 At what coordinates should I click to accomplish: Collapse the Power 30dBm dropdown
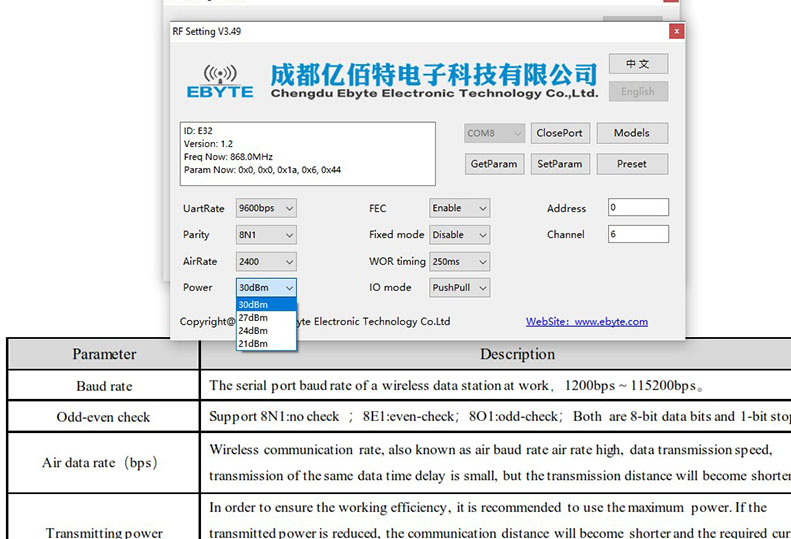click(266, 288)
